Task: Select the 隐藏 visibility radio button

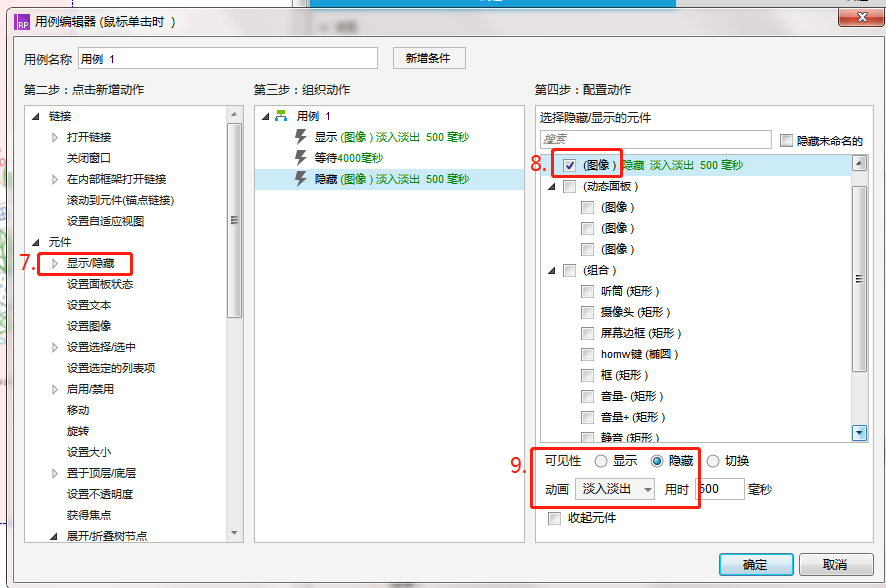Action: (x=657, y=461)
